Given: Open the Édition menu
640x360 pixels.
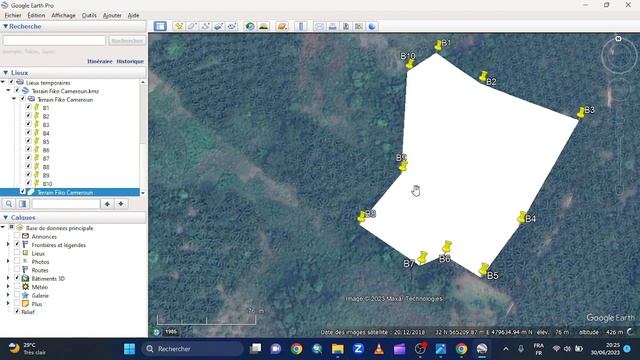Looking at the screenshot, I should (x=36, y=15).
